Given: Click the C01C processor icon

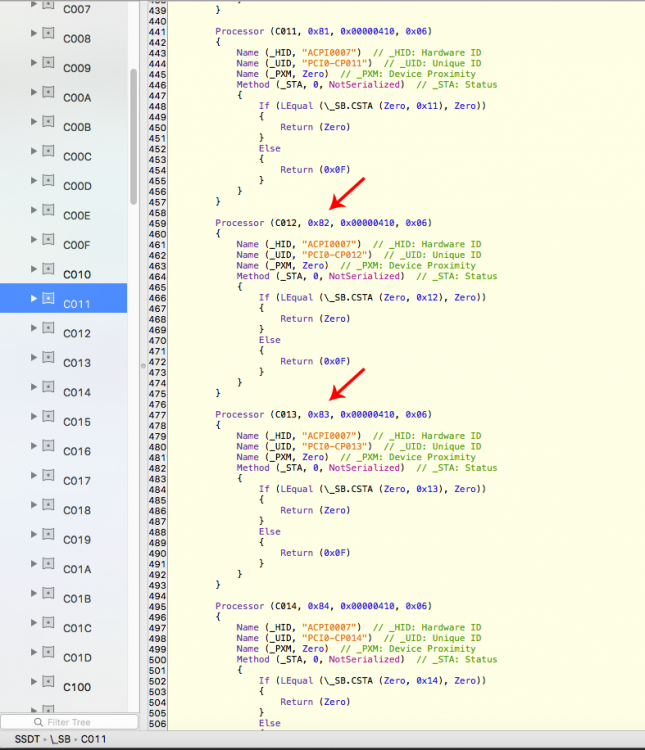Looking at the screenshot, I should (x=48, y=622).
